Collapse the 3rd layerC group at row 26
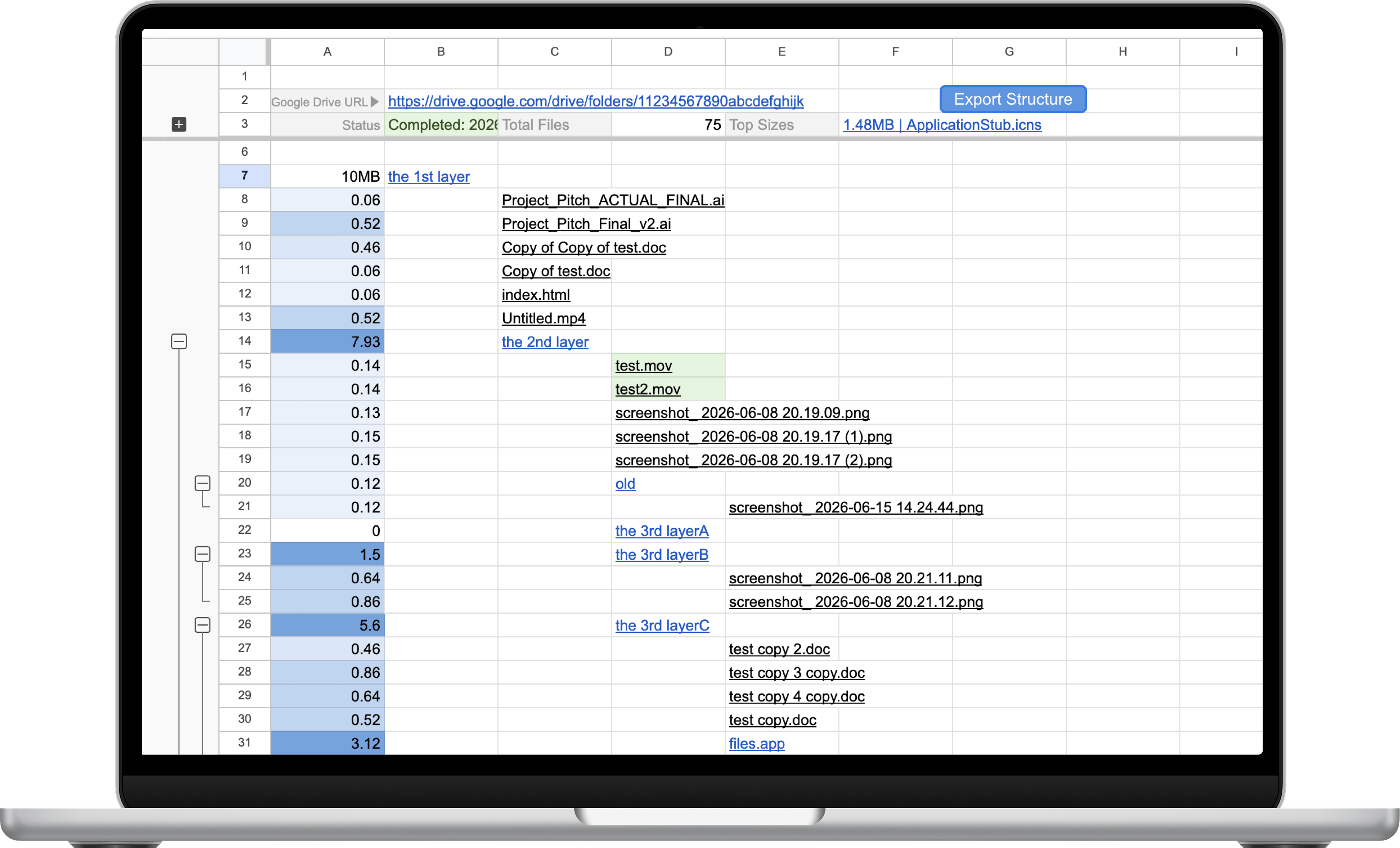This screenshot has width=1400, height=848. pos(202,625)
